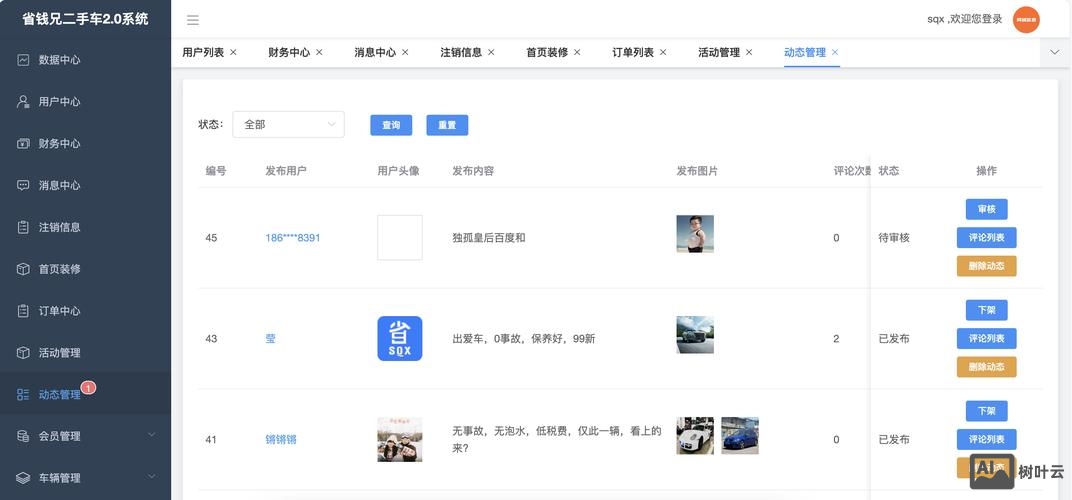Click the text 出爱车，0事故，保养好，99新

point(524,339)
